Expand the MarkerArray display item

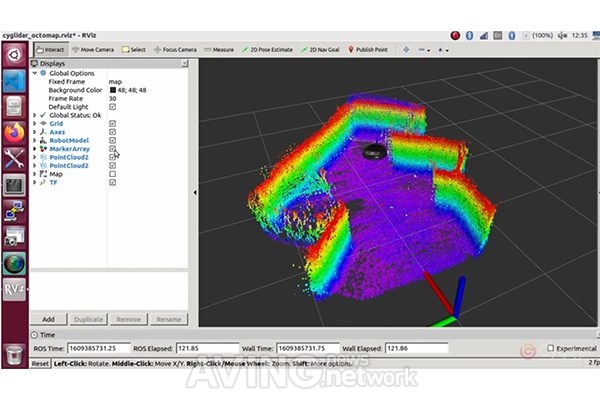pos(35,148)
